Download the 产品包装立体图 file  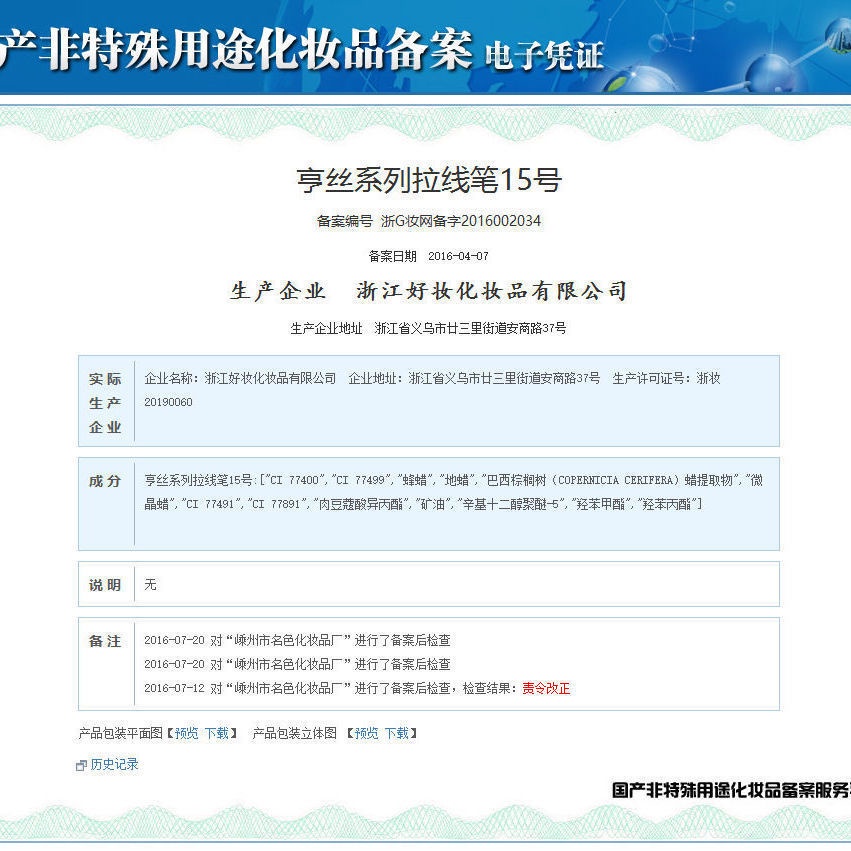point(396,733)
